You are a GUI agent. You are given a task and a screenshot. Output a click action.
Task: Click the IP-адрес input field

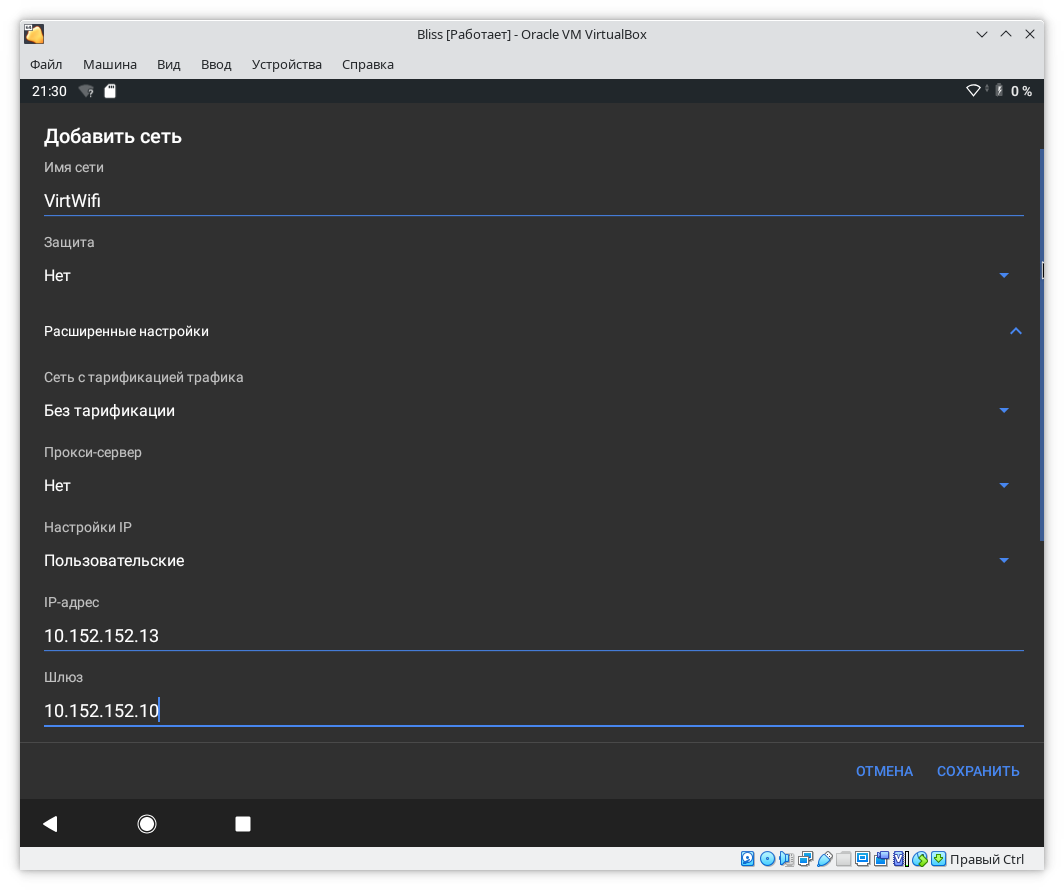coord(532,636)
